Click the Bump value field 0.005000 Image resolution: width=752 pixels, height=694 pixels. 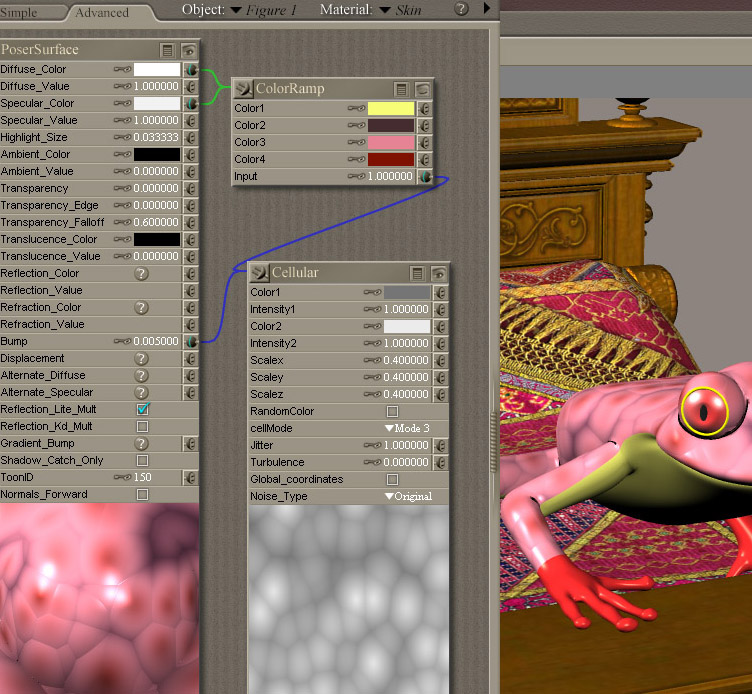point(156,341)
